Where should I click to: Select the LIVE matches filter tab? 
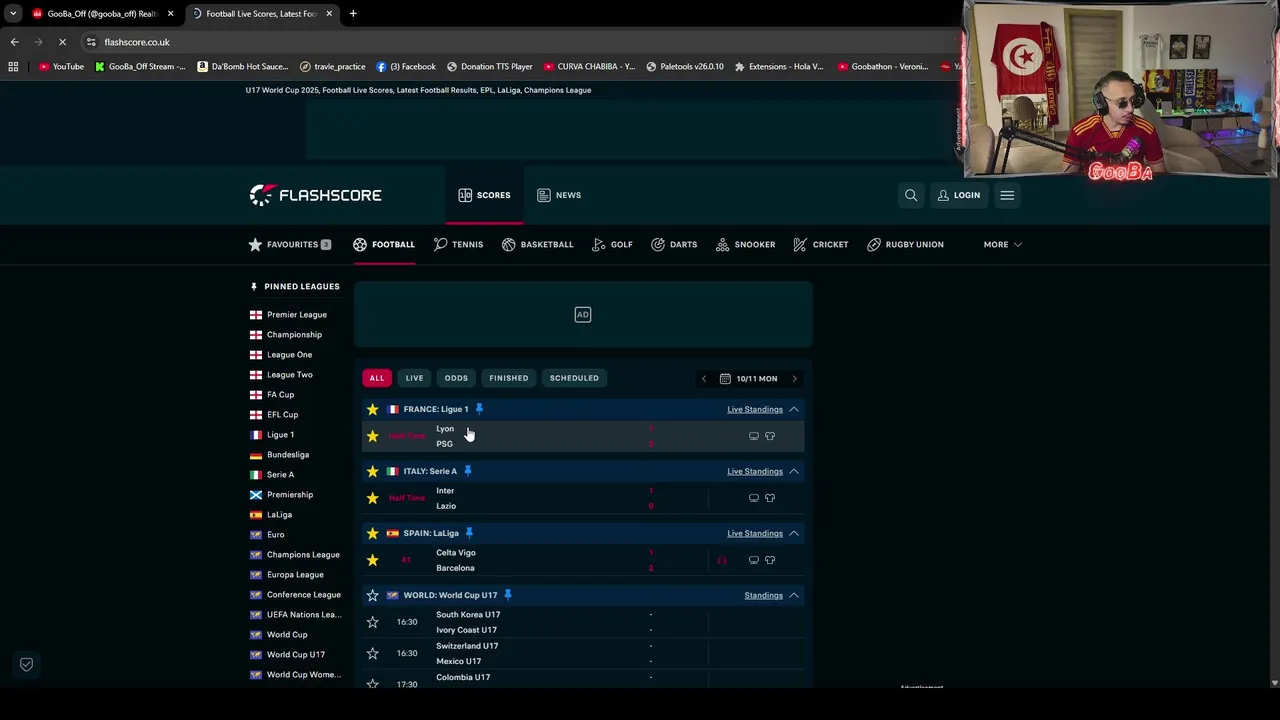click(414, 378)
